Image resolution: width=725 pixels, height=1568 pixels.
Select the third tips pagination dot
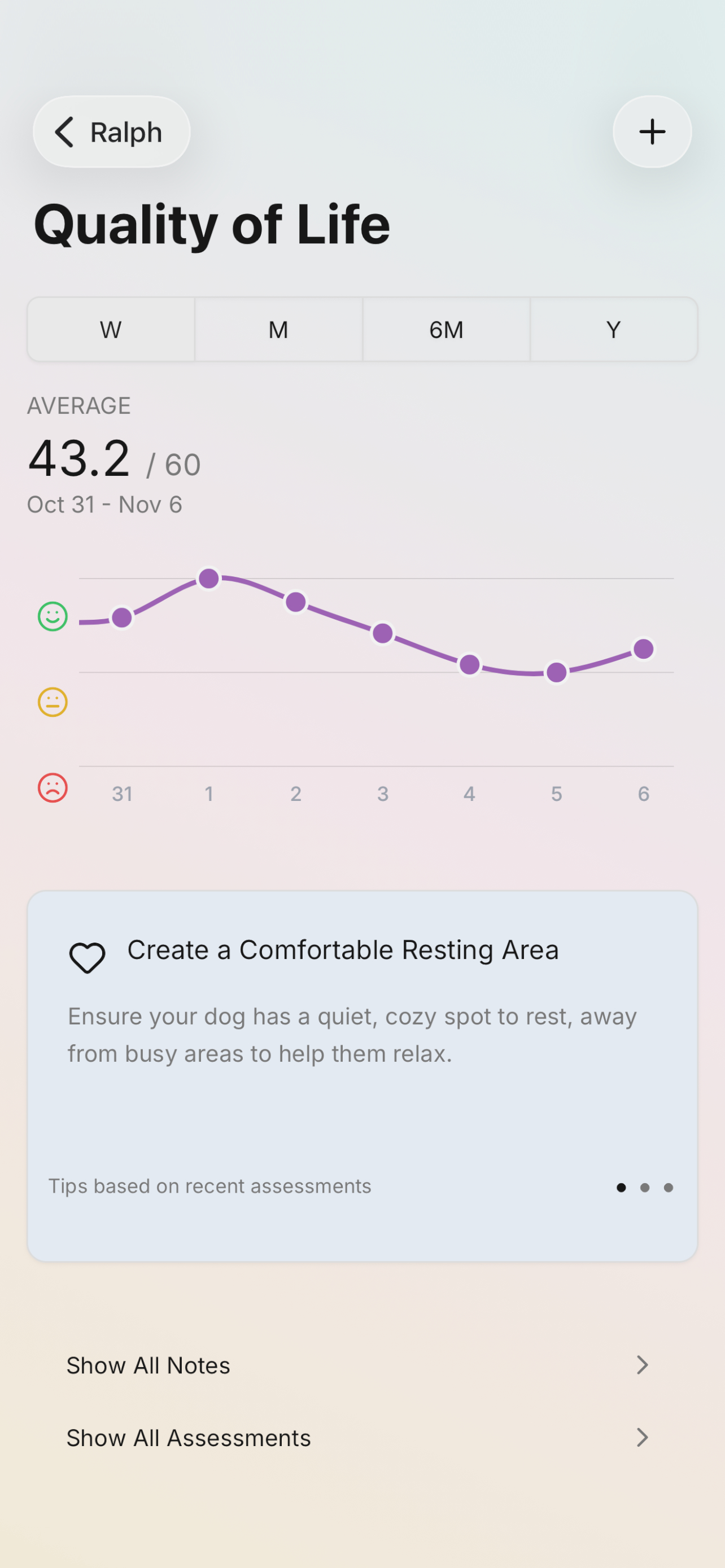(x=669, y=1187)
